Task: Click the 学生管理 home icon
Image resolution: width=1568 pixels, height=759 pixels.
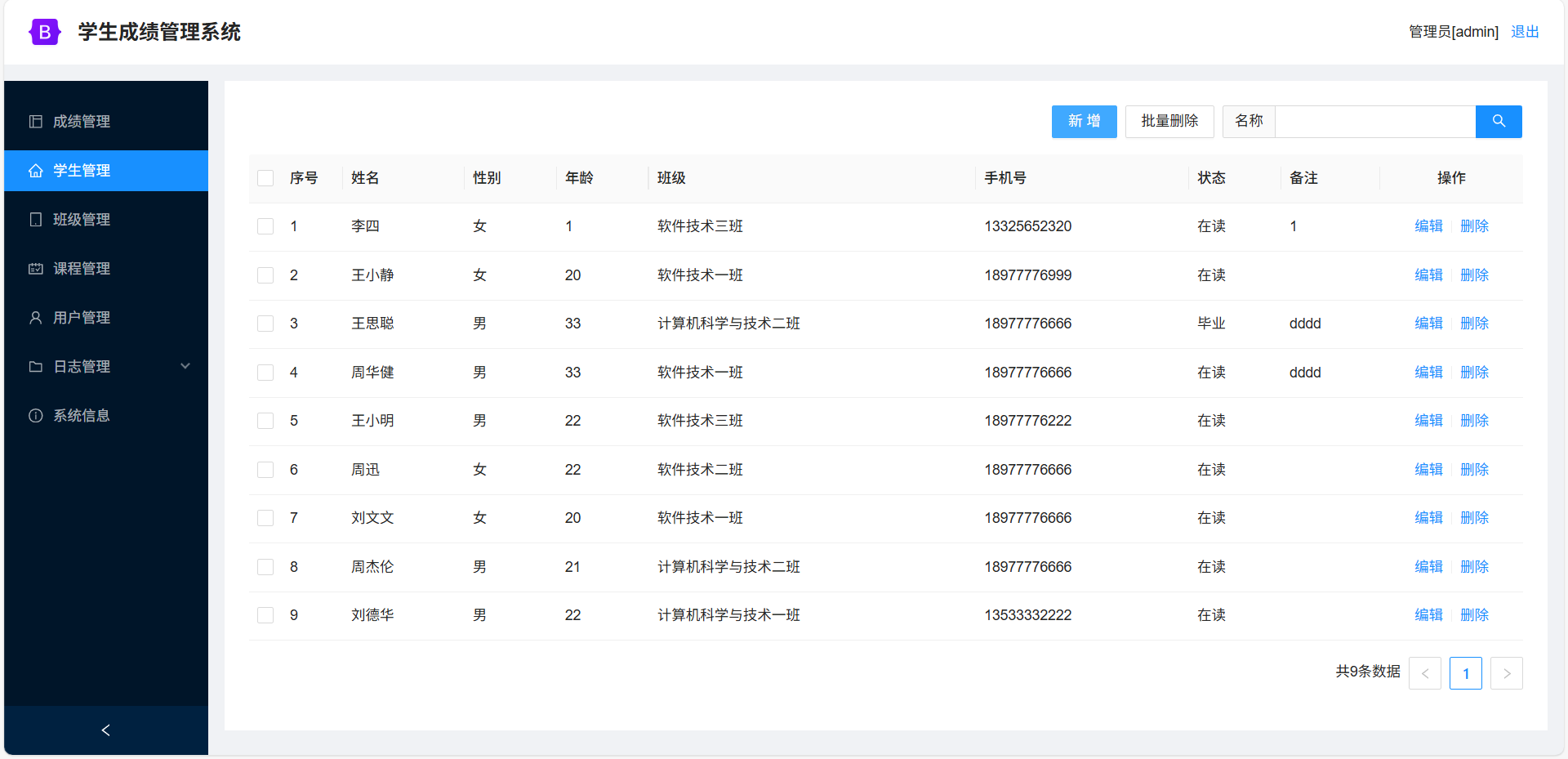Action: 36,171
